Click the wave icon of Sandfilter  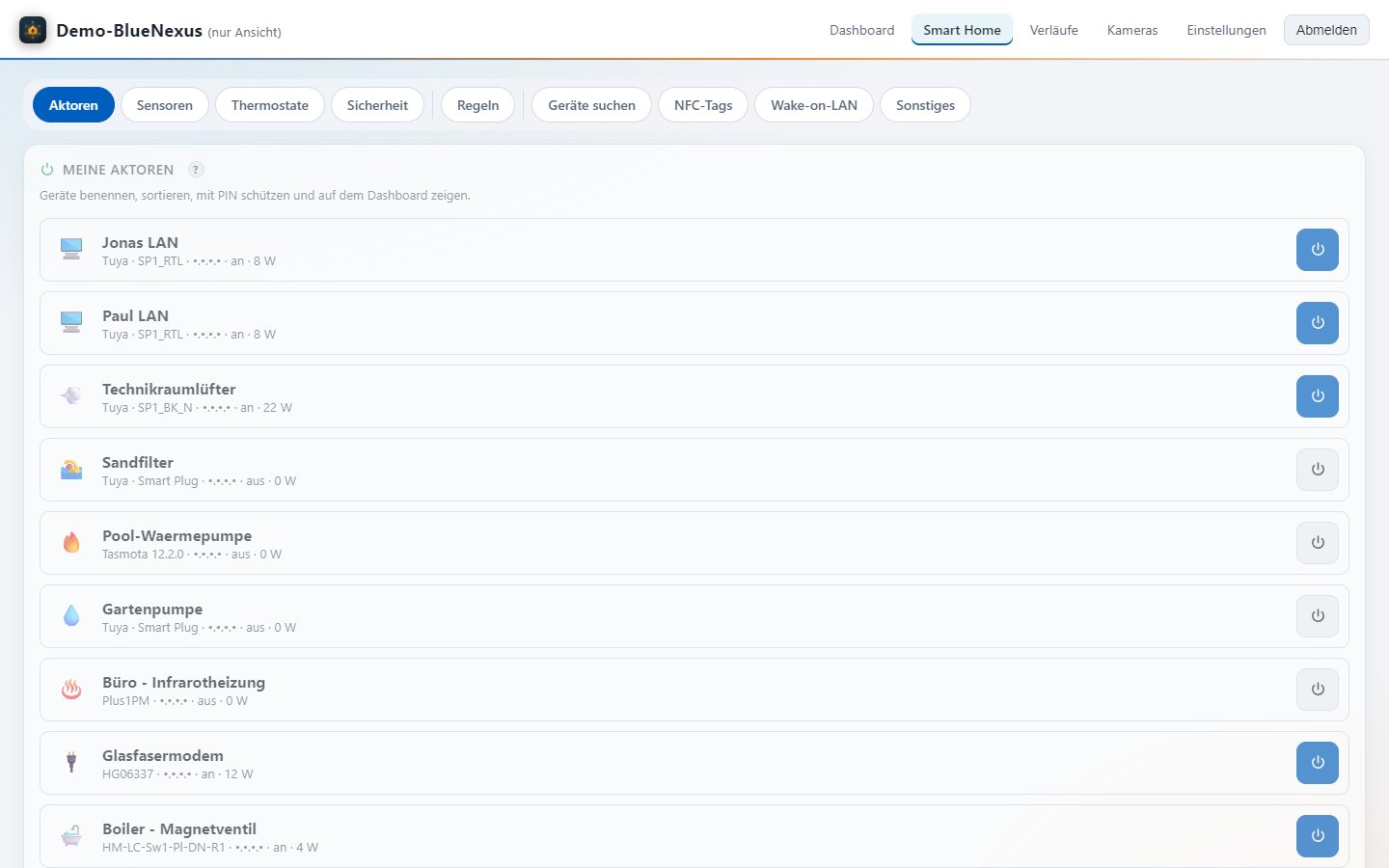pyautogui.click(x=71, y=470)
